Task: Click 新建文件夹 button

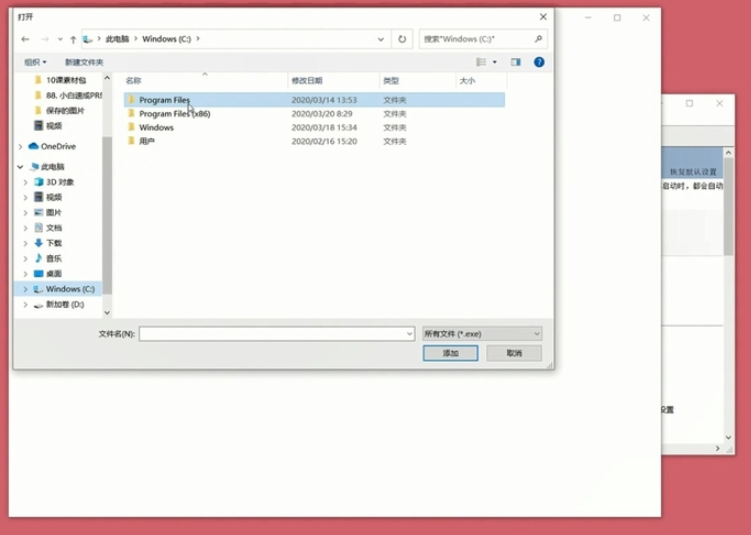Action: click(x=84, y=62)
